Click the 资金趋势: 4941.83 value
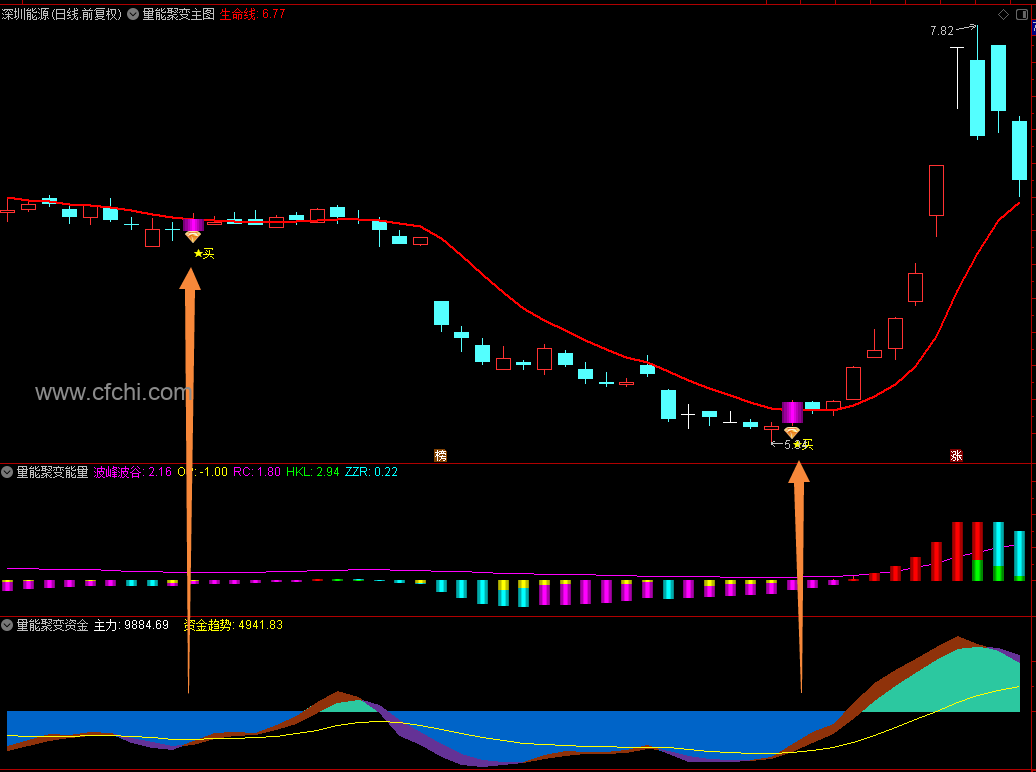 pos(233,625)
